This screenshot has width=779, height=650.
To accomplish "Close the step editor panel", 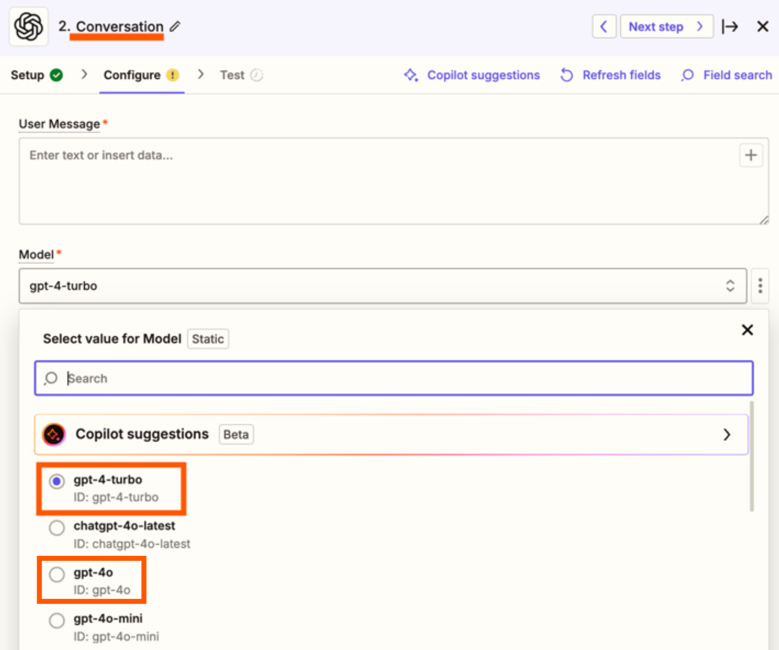I will point(763,26).
